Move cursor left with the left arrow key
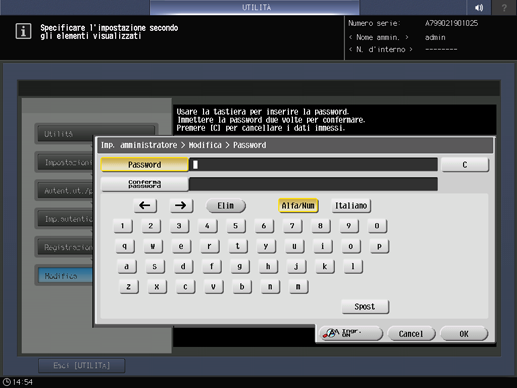The width and height of the screenshot is (517, 388). point(145,205)
